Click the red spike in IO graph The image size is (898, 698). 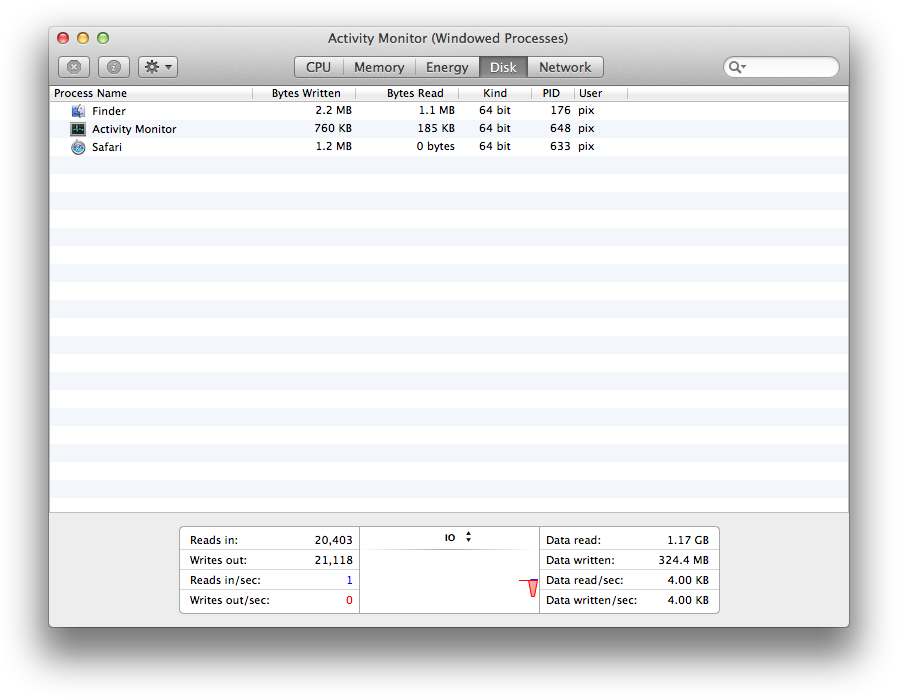click(x=532, y=588)
